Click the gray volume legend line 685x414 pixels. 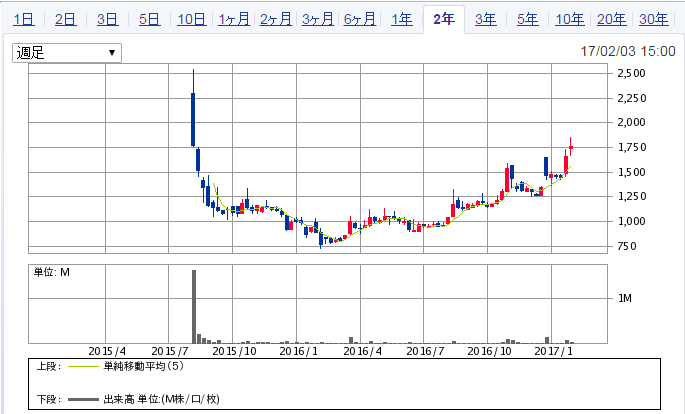click(83, 399)
